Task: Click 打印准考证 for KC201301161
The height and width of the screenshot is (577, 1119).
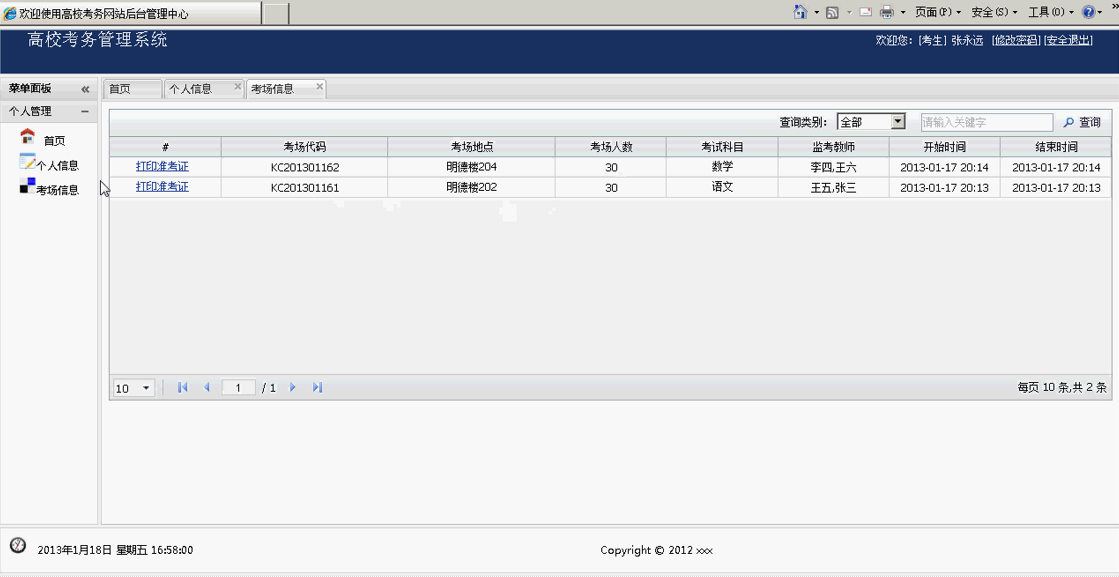Action: [x=162, y=187]
